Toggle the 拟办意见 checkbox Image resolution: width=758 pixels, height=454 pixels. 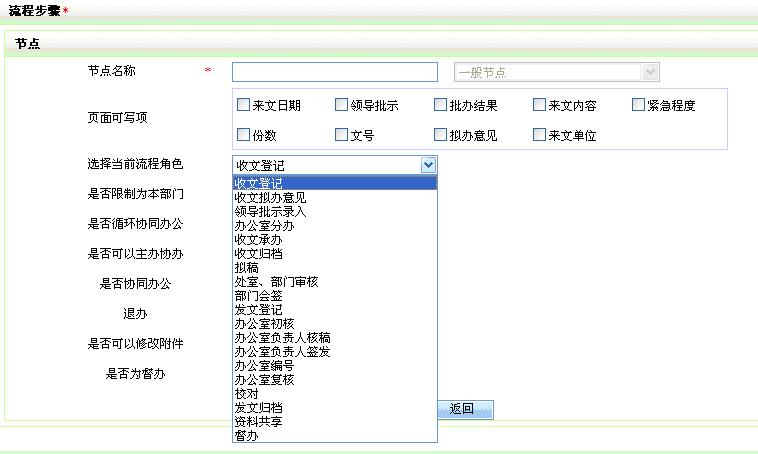pos(440,134)
